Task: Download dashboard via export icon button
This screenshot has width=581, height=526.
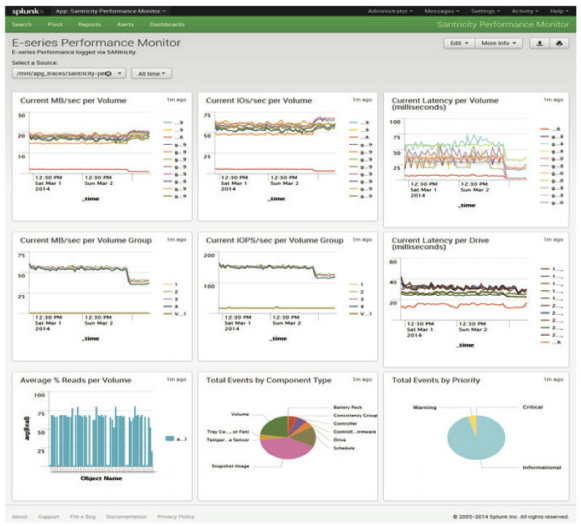Action: 540,43
